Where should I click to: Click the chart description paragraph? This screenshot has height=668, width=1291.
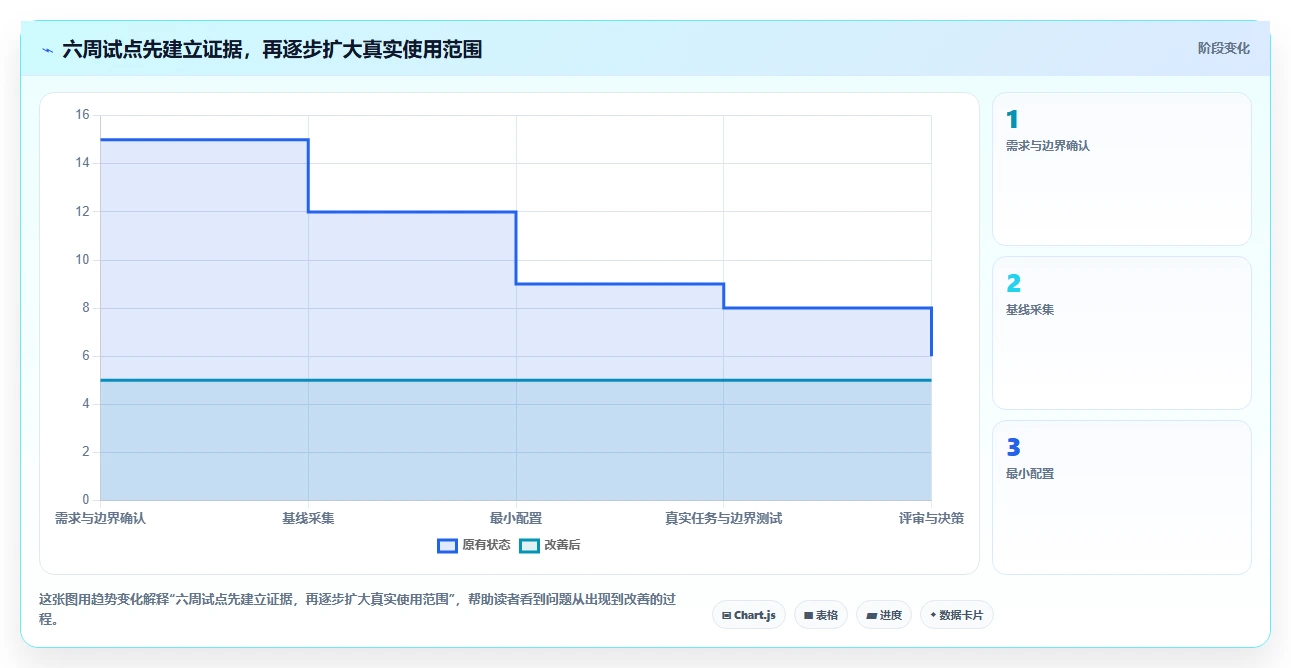[x=357, y=609]
